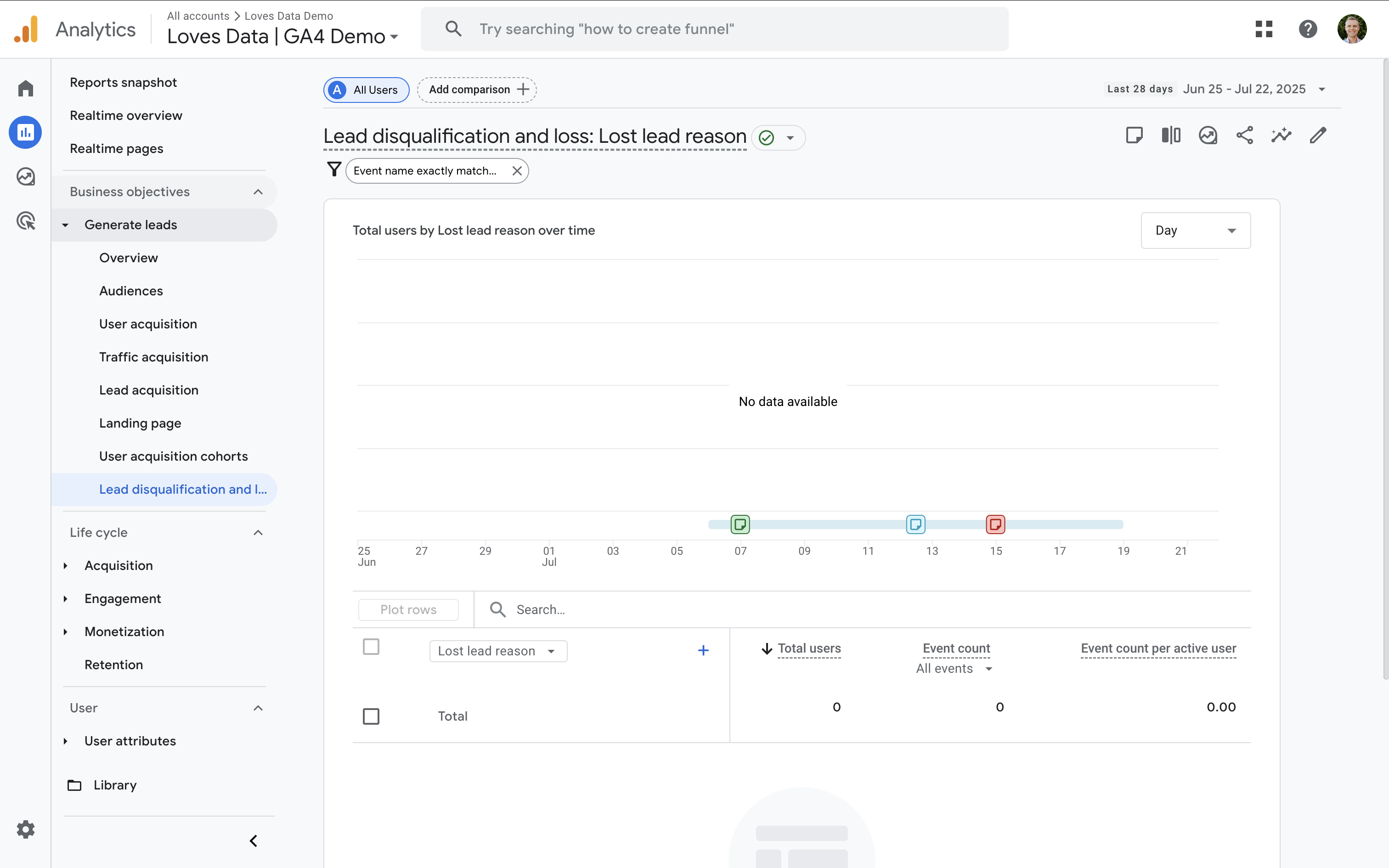Open the All events dropdown under Event count

coord(954,669)
